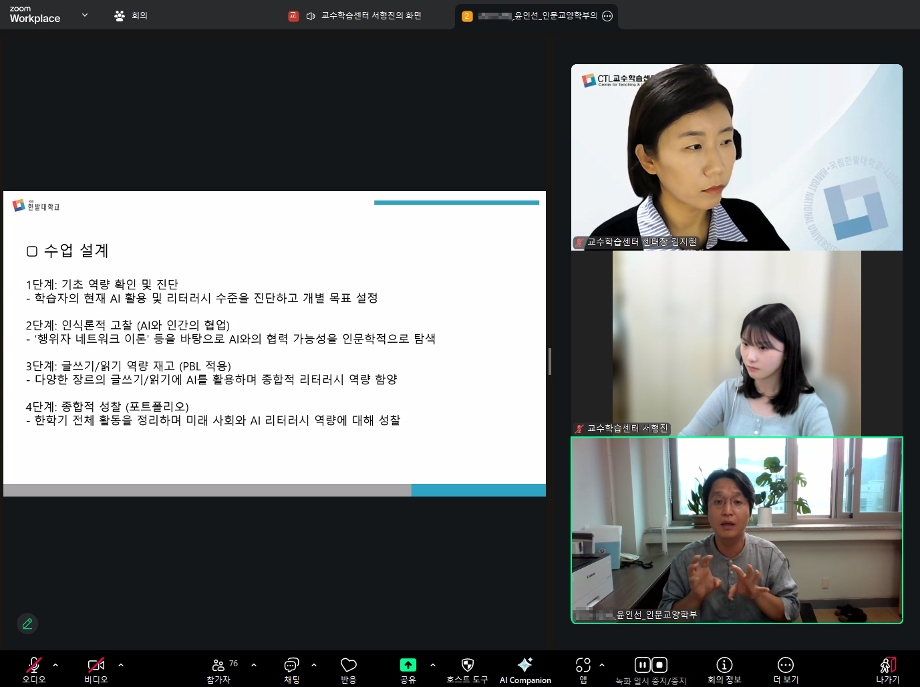The height and width of the screenshot is (687, 920).
Task: Expand video options next to 비디오
Action: (x=121, y=665)
